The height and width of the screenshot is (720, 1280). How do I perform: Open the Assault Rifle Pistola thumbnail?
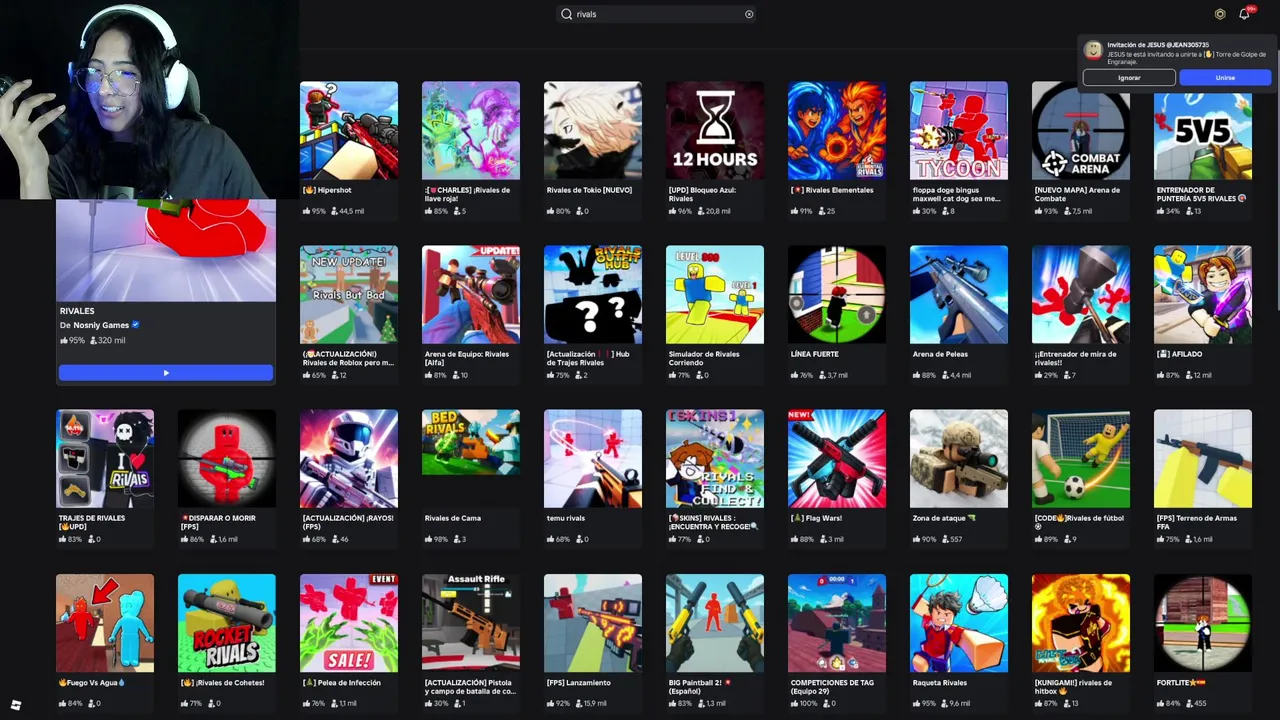click(x=471, y=623)
